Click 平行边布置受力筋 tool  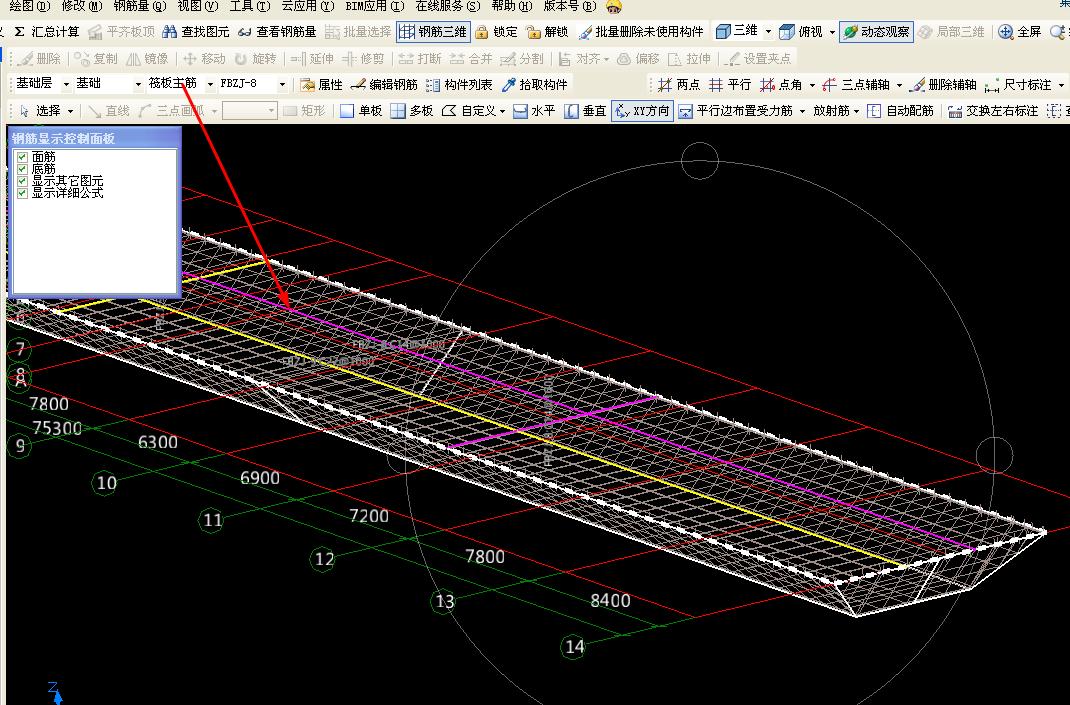[736, 111]
